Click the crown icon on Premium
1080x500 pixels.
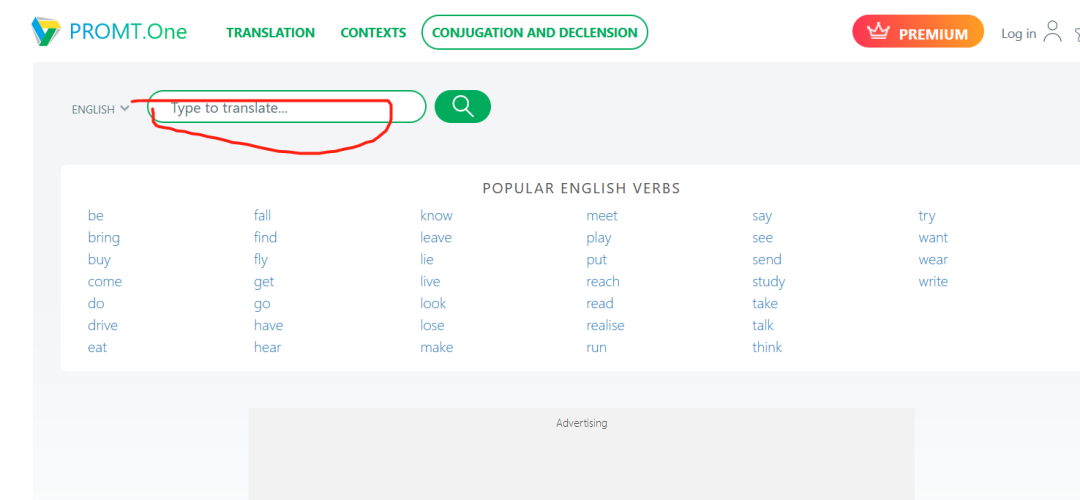tap(879, 32)
